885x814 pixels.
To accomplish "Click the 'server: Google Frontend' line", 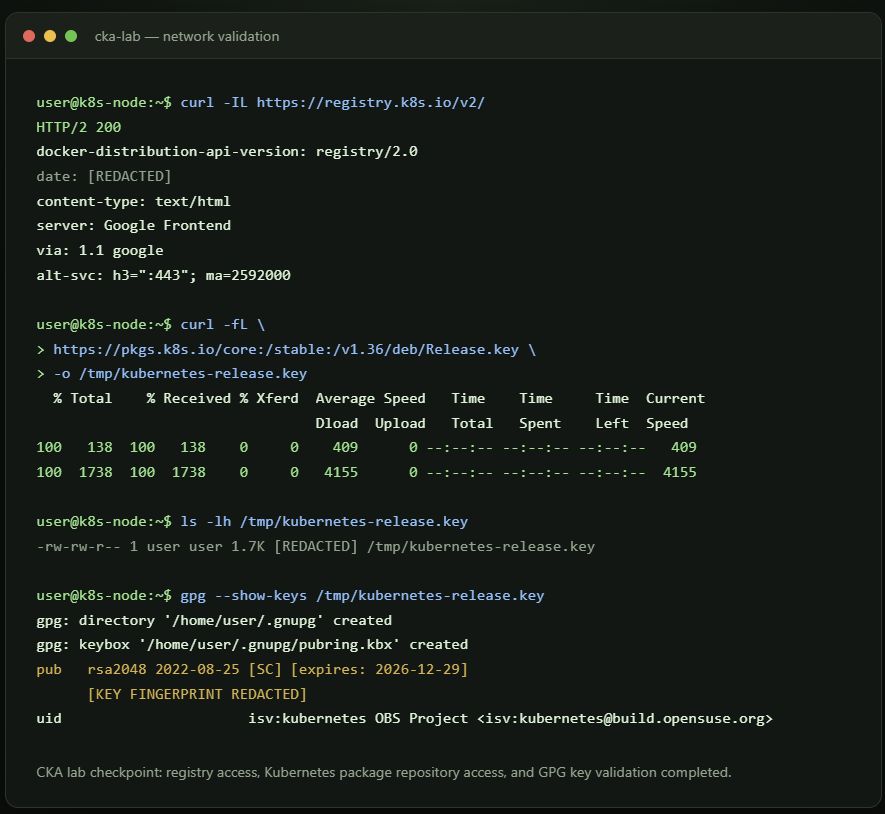I will 133,225.
